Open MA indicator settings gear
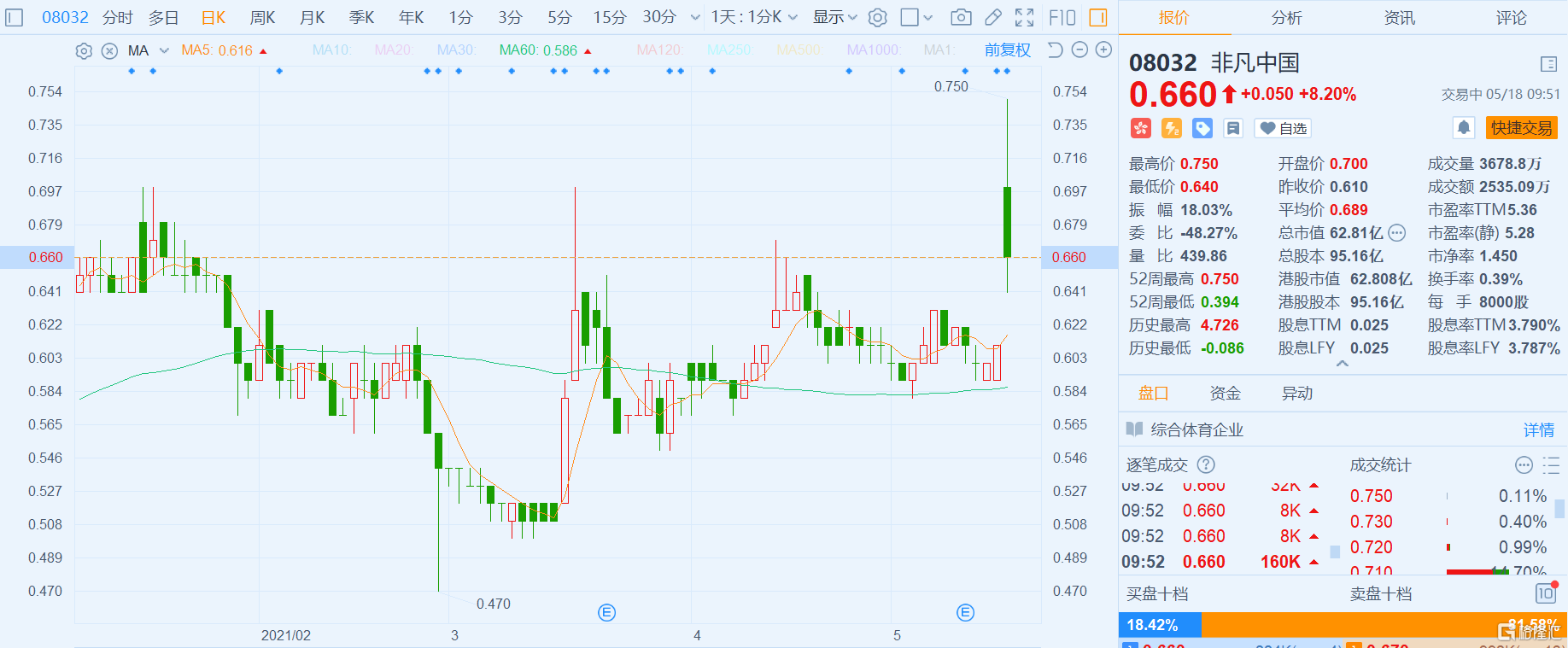1568x648 pixels. [x=84, y=50]
